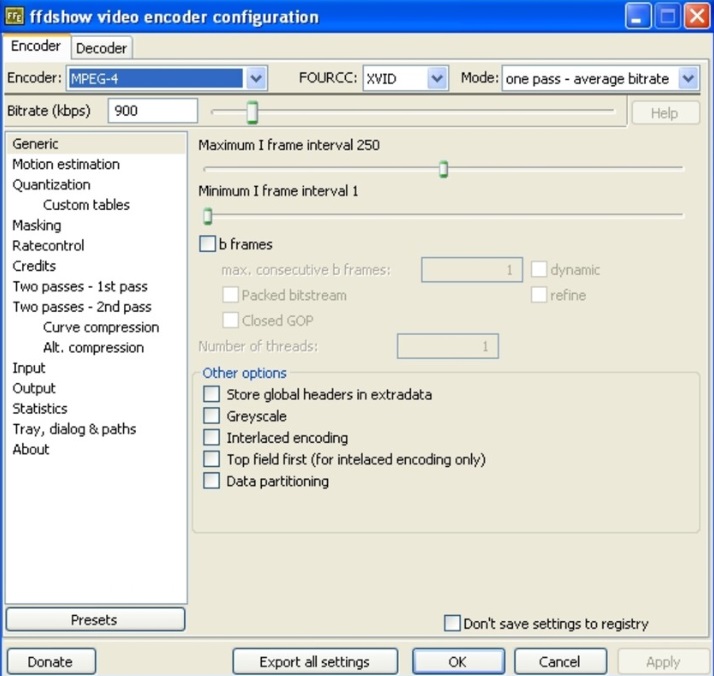Click the Donate button
The width and height of the screenshot is (714, 676).
(50, 662)
